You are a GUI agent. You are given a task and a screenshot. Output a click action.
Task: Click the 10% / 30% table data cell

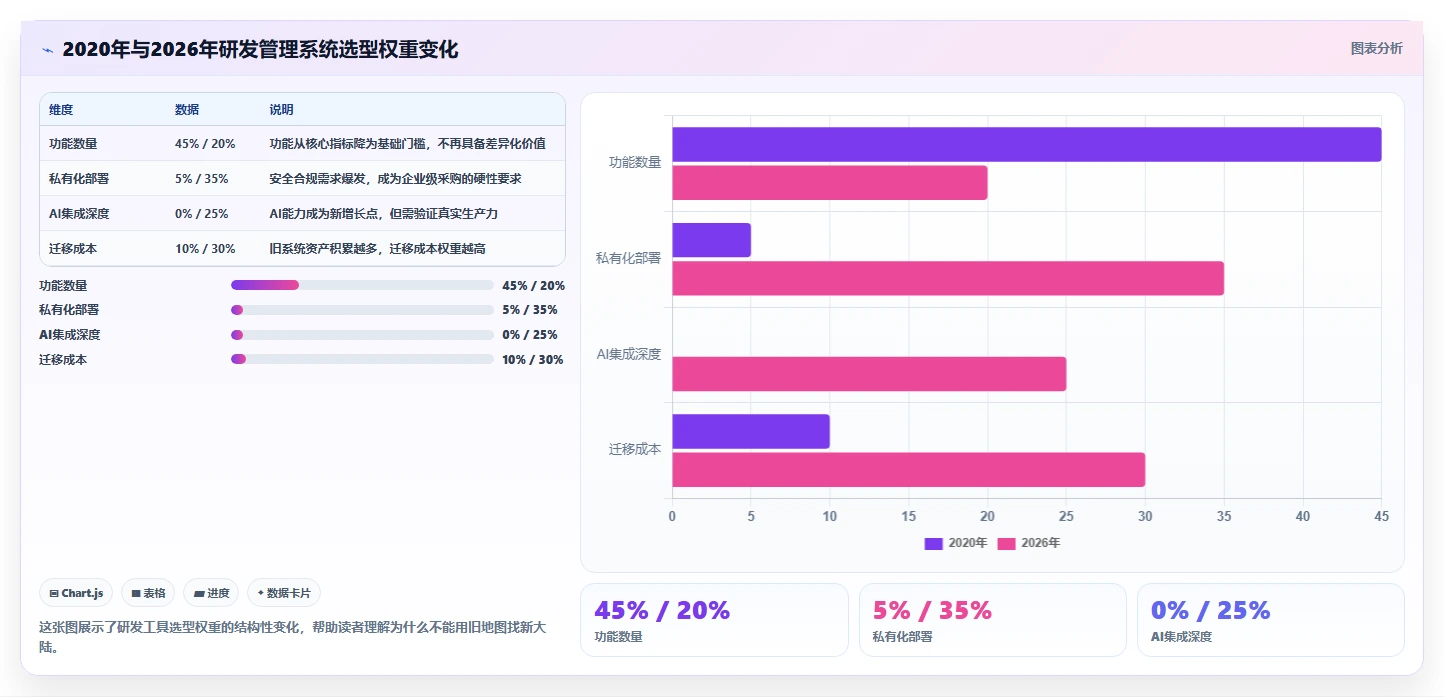pyautogui.click(x=205, y=249)
